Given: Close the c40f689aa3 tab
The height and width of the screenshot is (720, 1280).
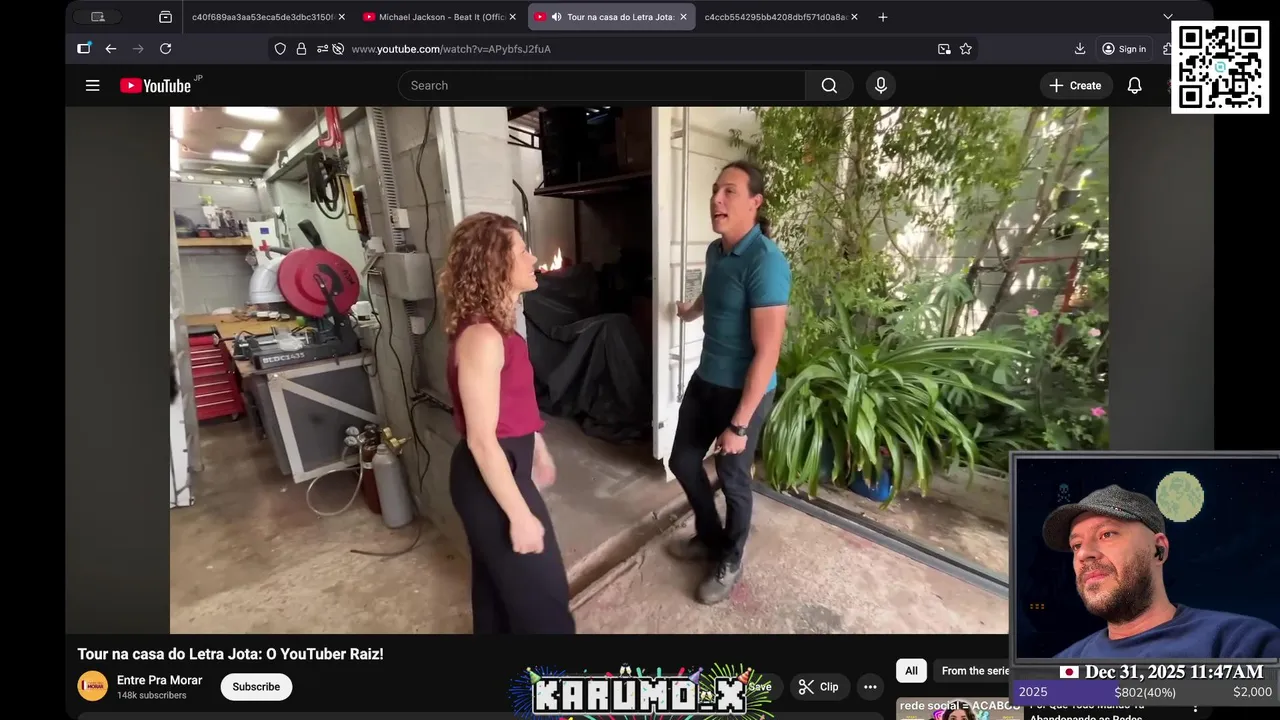Looking at the screenshot, I should [342, 17].
